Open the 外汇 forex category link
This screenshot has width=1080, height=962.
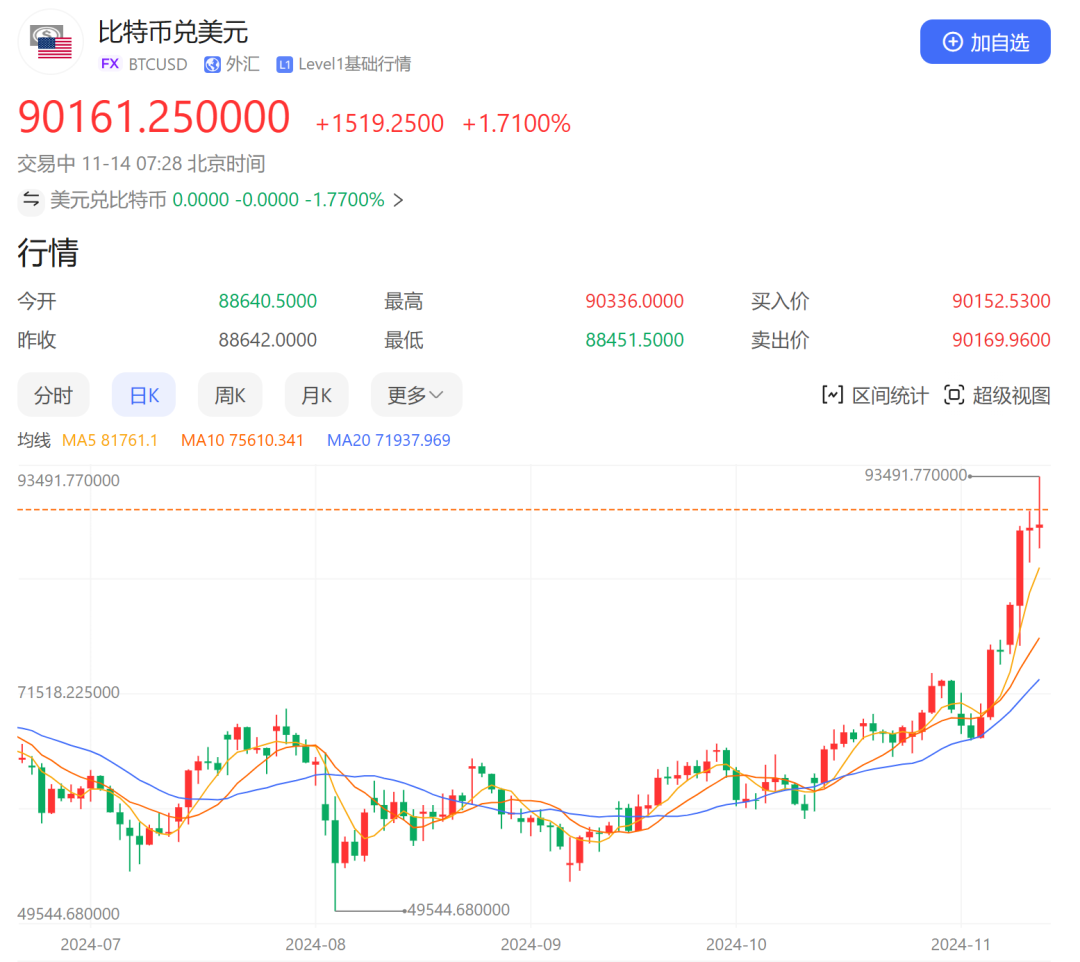[242, 64]
